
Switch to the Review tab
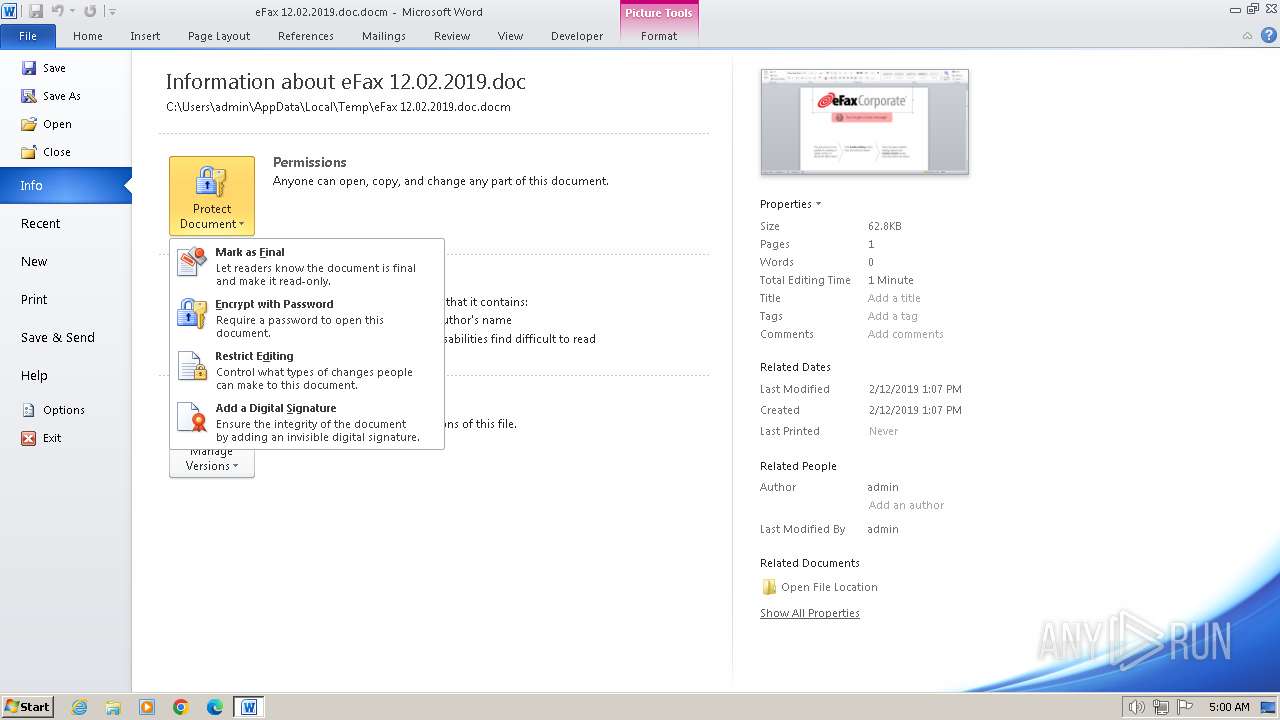(452, 36)
